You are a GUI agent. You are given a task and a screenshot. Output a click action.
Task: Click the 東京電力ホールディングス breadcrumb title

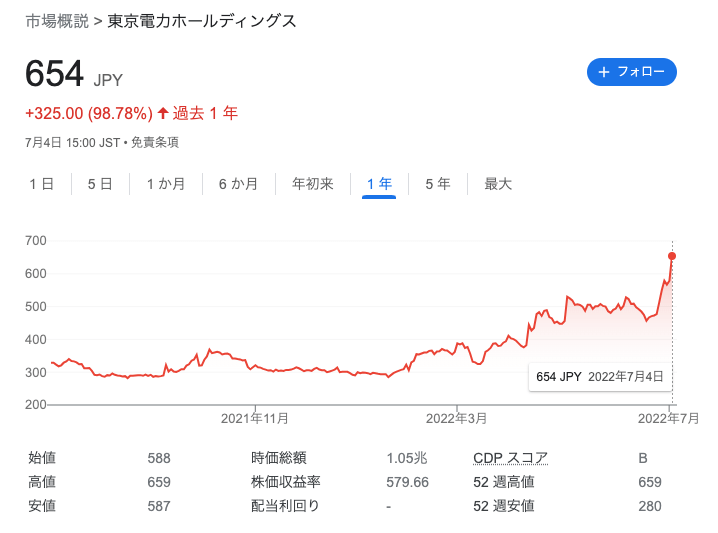[x=202, y=21]
